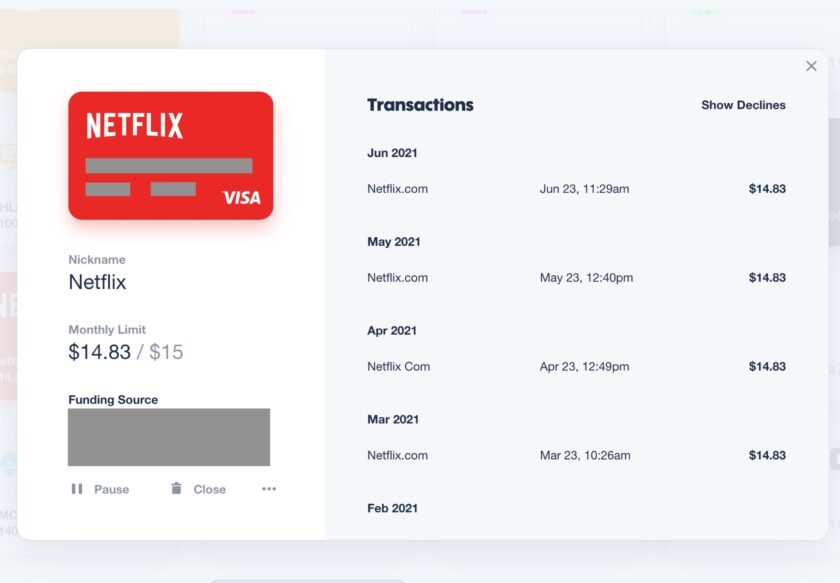
Task: Click the redacted Funding Source box
Action: tap(169, 437)
